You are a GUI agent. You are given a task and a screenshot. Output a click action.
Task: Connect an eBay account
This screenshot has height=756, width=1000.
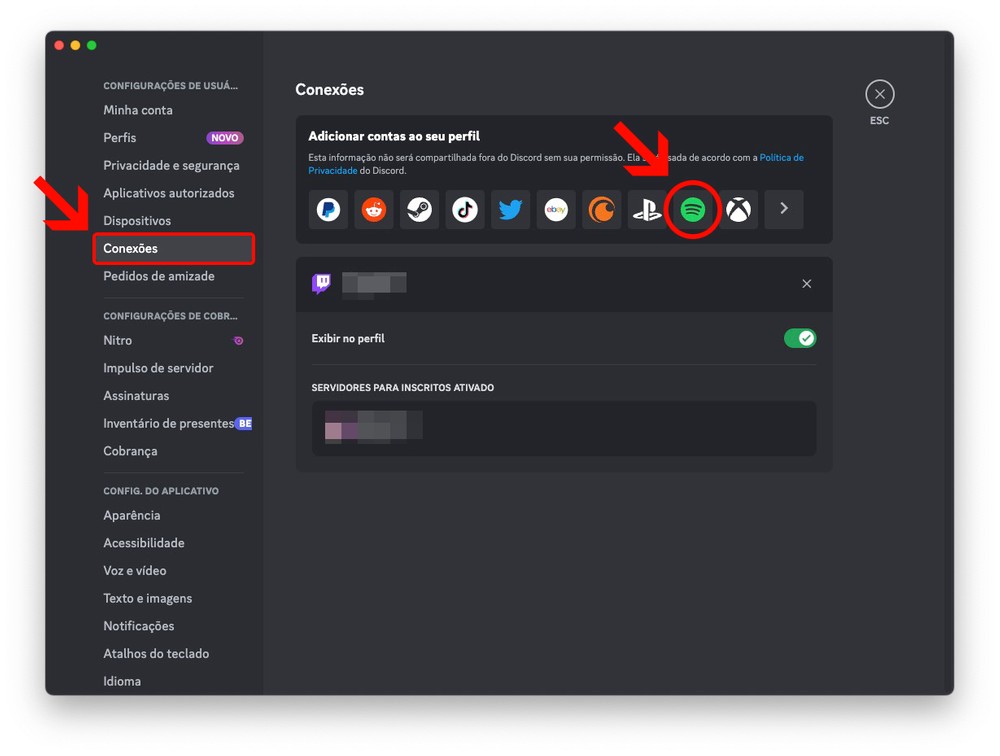tap(556, 209)
